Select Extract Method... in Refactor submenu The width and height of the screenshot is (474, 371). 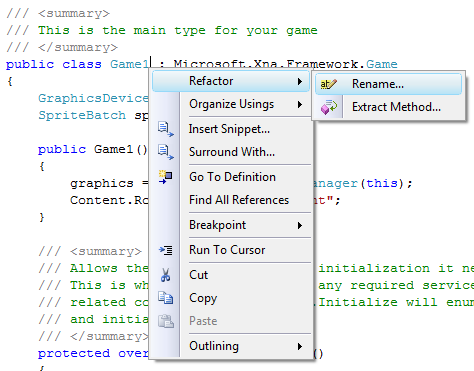pos(388,107)
